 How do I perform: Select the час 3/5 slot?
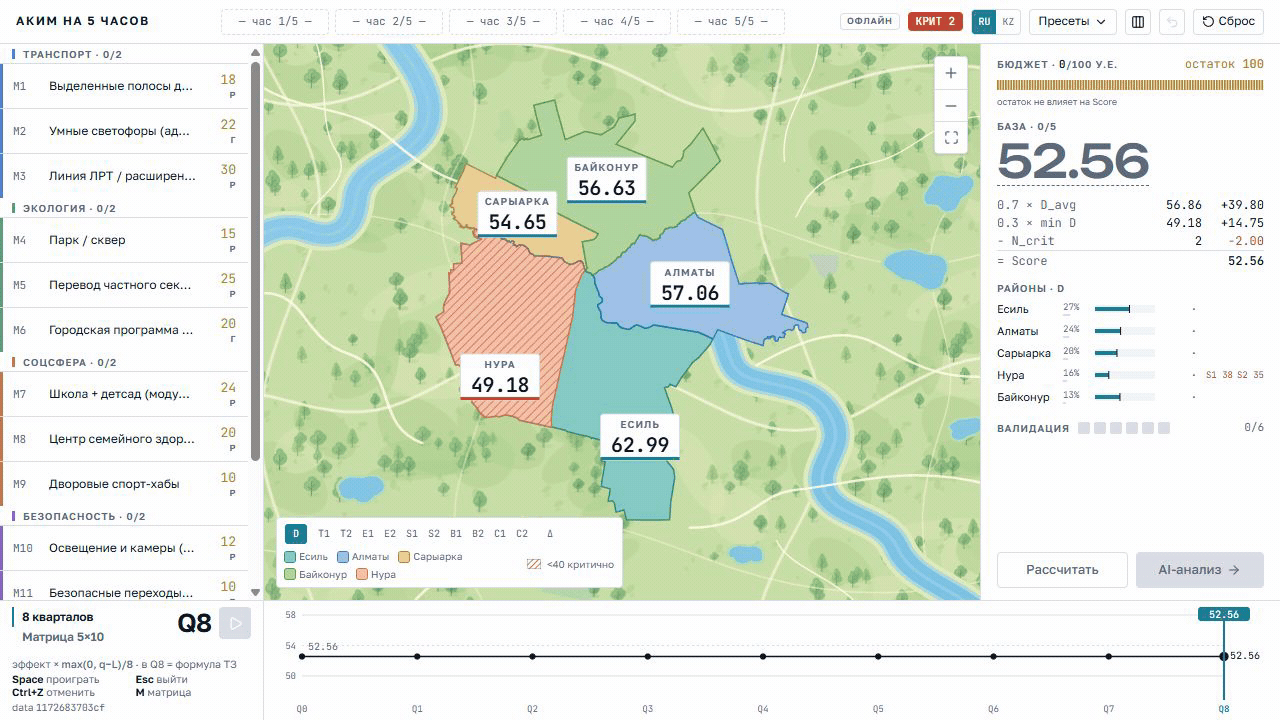pyautogui.click(x=503, y=21)
